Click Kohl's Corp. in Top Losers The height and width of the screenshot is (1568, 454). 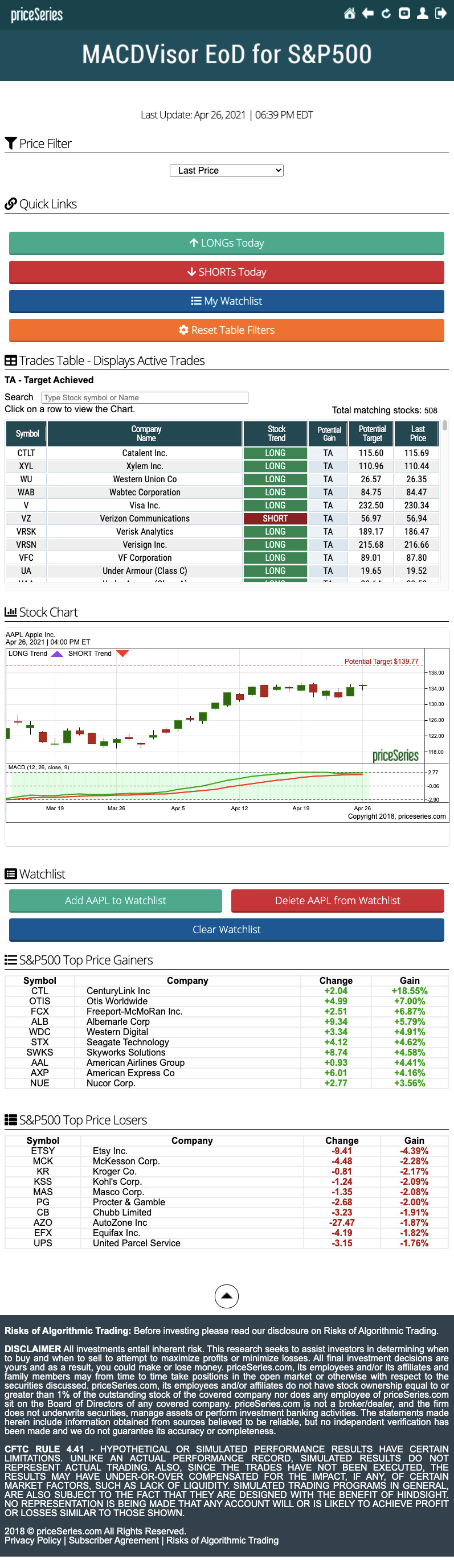click(x=117, y=1181)
